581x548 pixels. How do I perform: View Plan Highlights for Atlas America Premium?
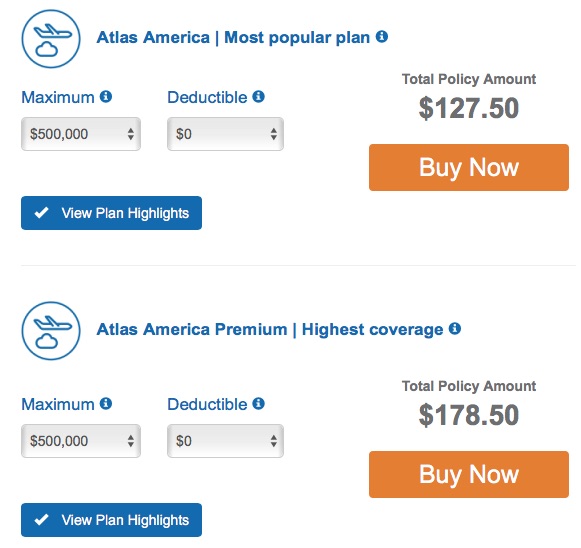click(x=112, y=520)
